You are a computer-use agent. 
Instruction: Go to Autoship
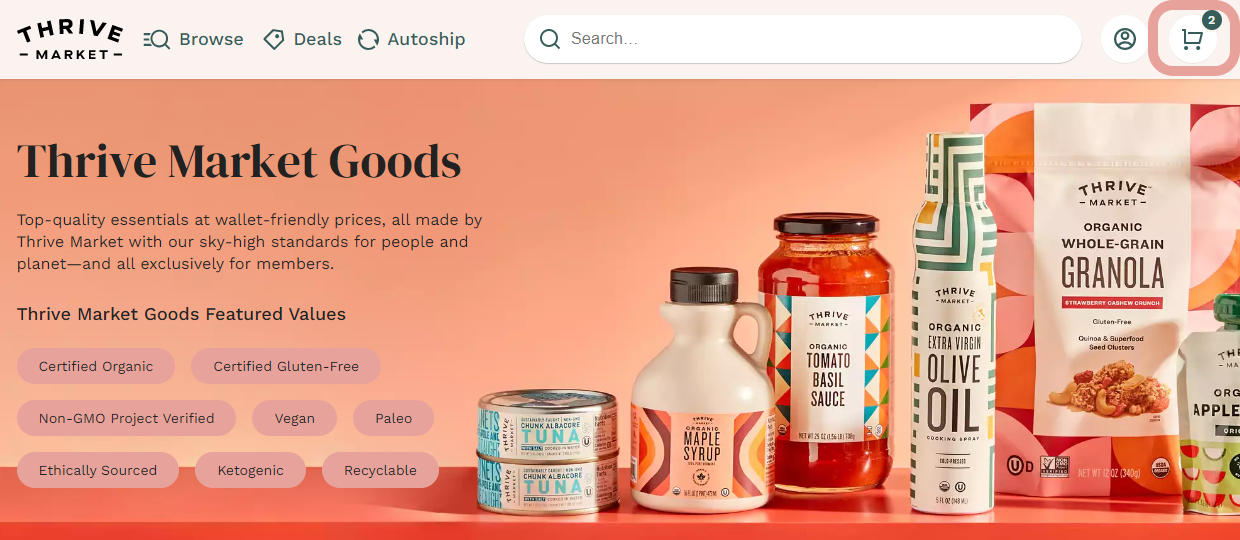coord(411,39)
